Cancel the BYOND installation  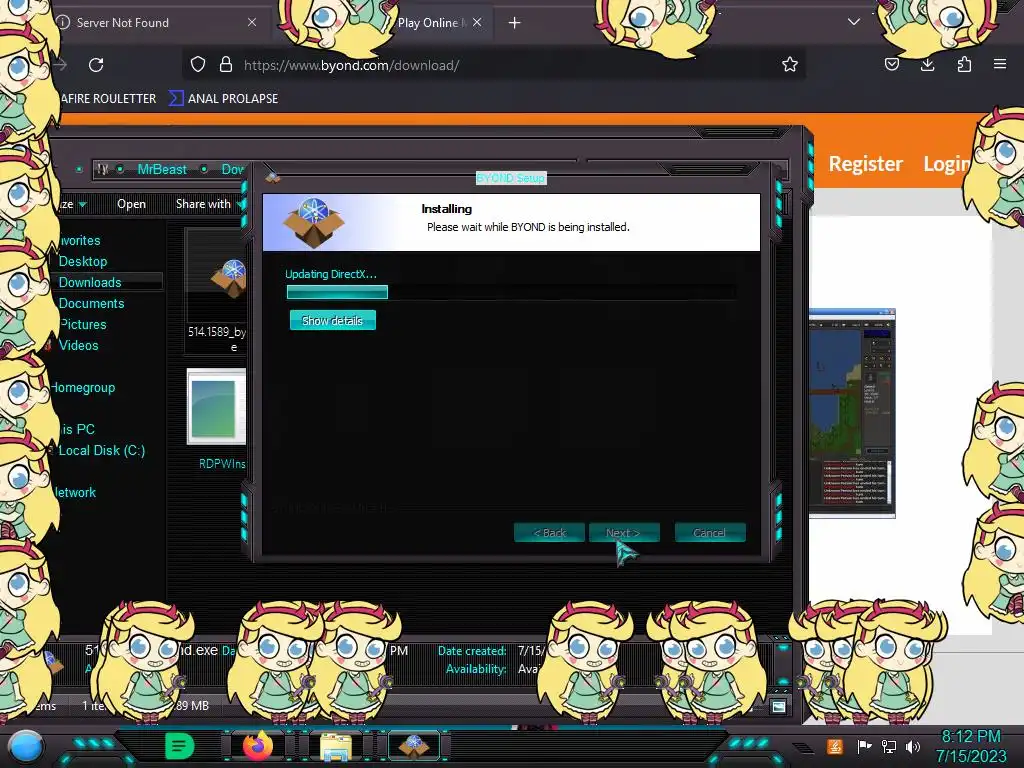pos(709,533)
